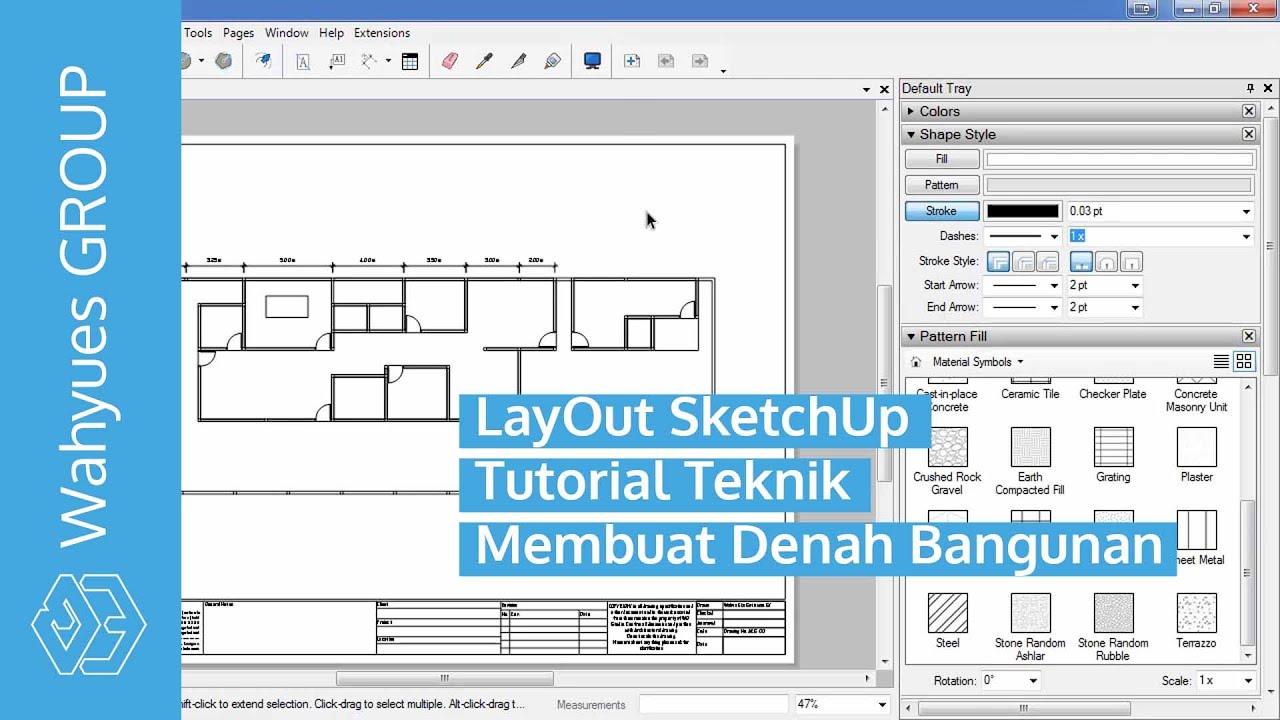Close the document tab

pyautogui.click(x=884, y=89)
